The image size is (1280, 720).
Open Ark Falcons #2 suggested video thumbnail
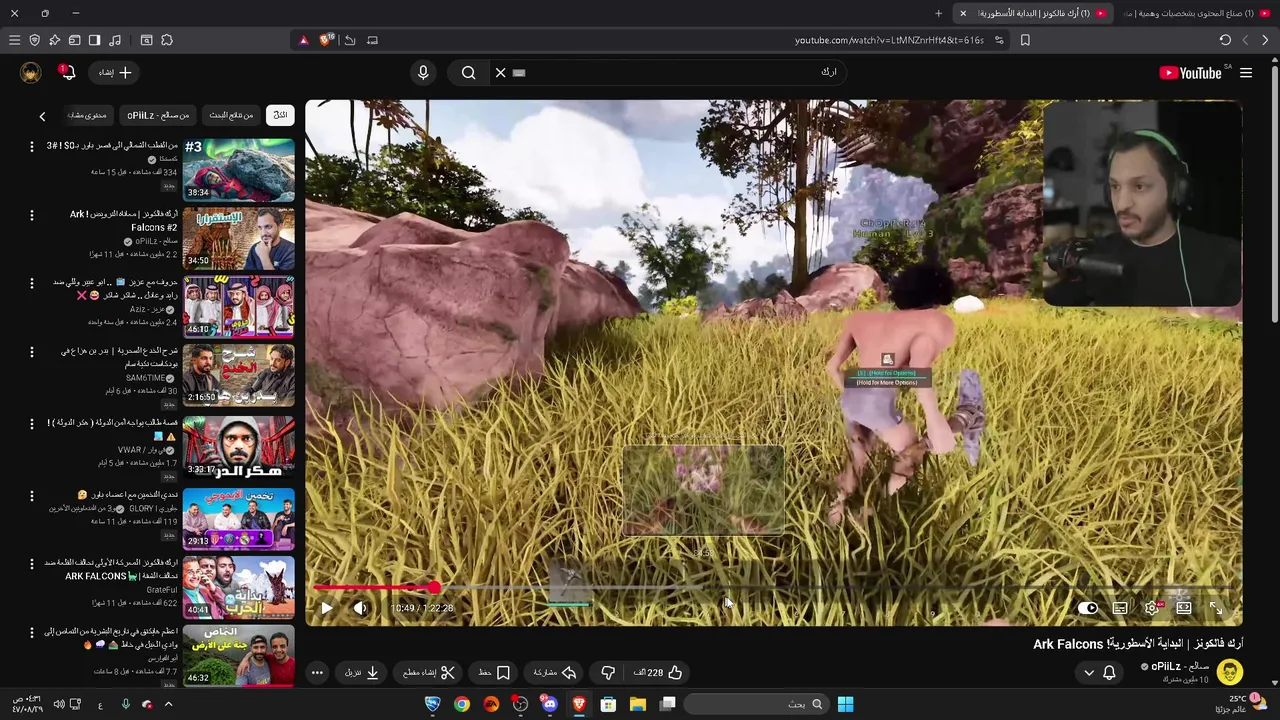(x=239, y=238)
